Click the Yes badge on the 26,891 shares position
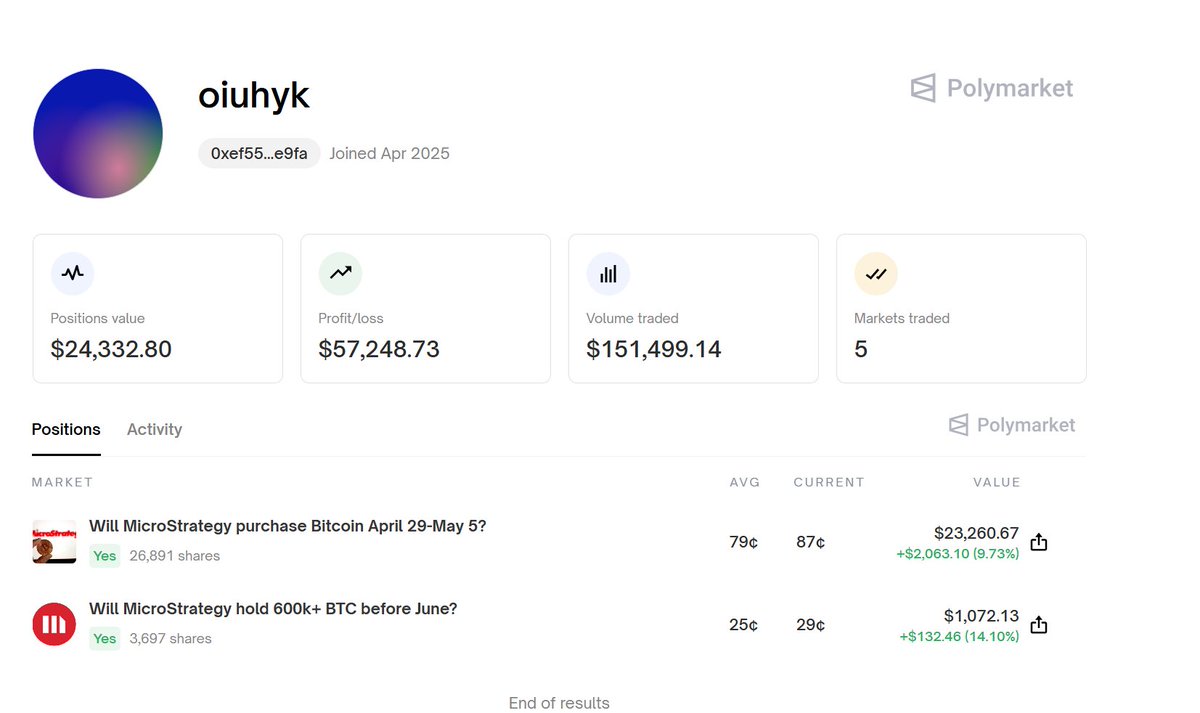1200x713 pixels. [104, 556]
